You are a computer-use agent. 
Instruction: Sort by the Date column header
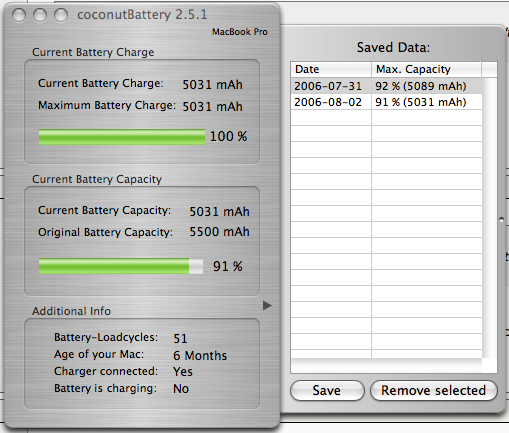point(331,69)
